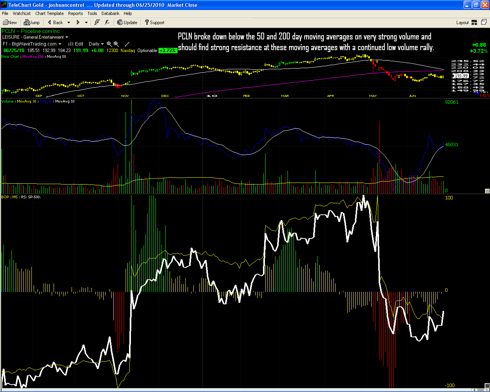Viewport: 490px width, 392px height.
Task: Click the Update globe icon
Action: [127, 22]
